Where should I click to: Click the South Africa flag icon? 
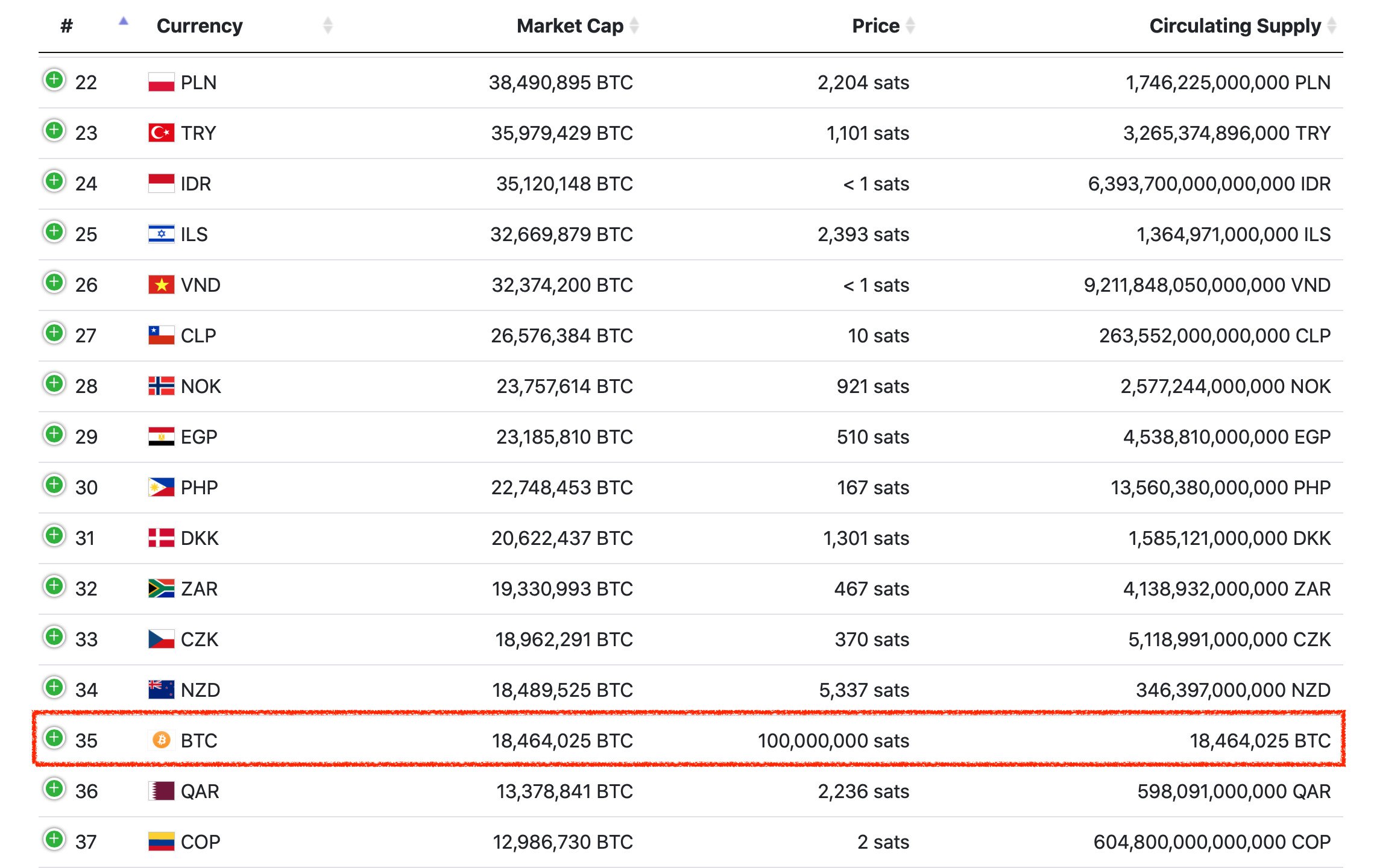point(161,588)
